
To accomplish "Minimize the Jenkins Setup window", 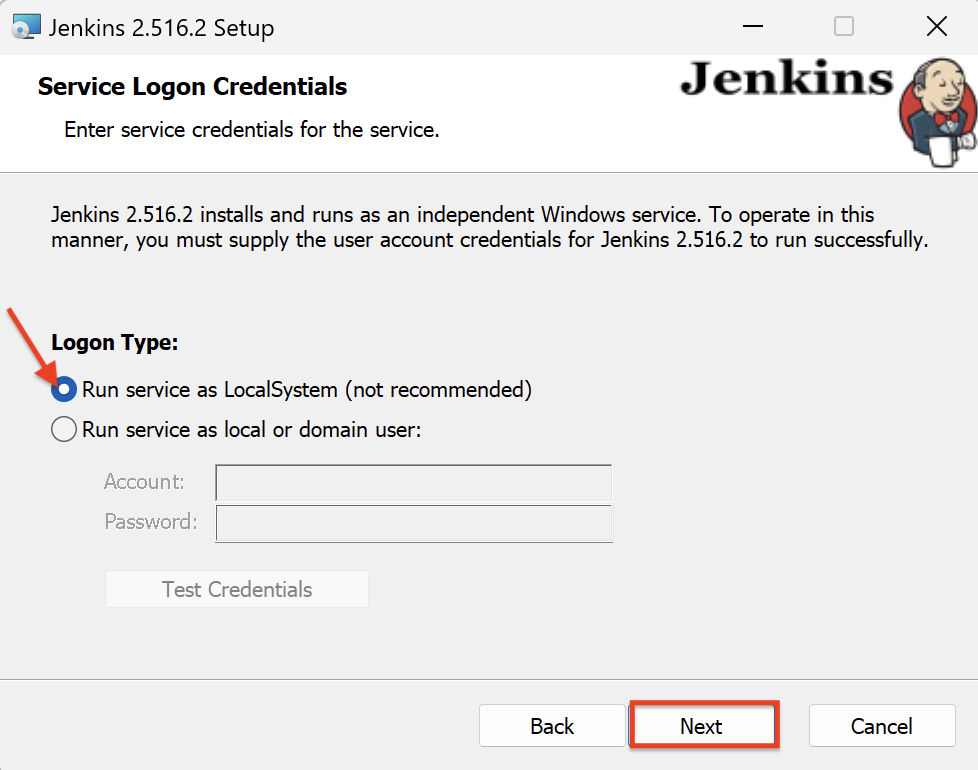I will (x=751, y=27).
